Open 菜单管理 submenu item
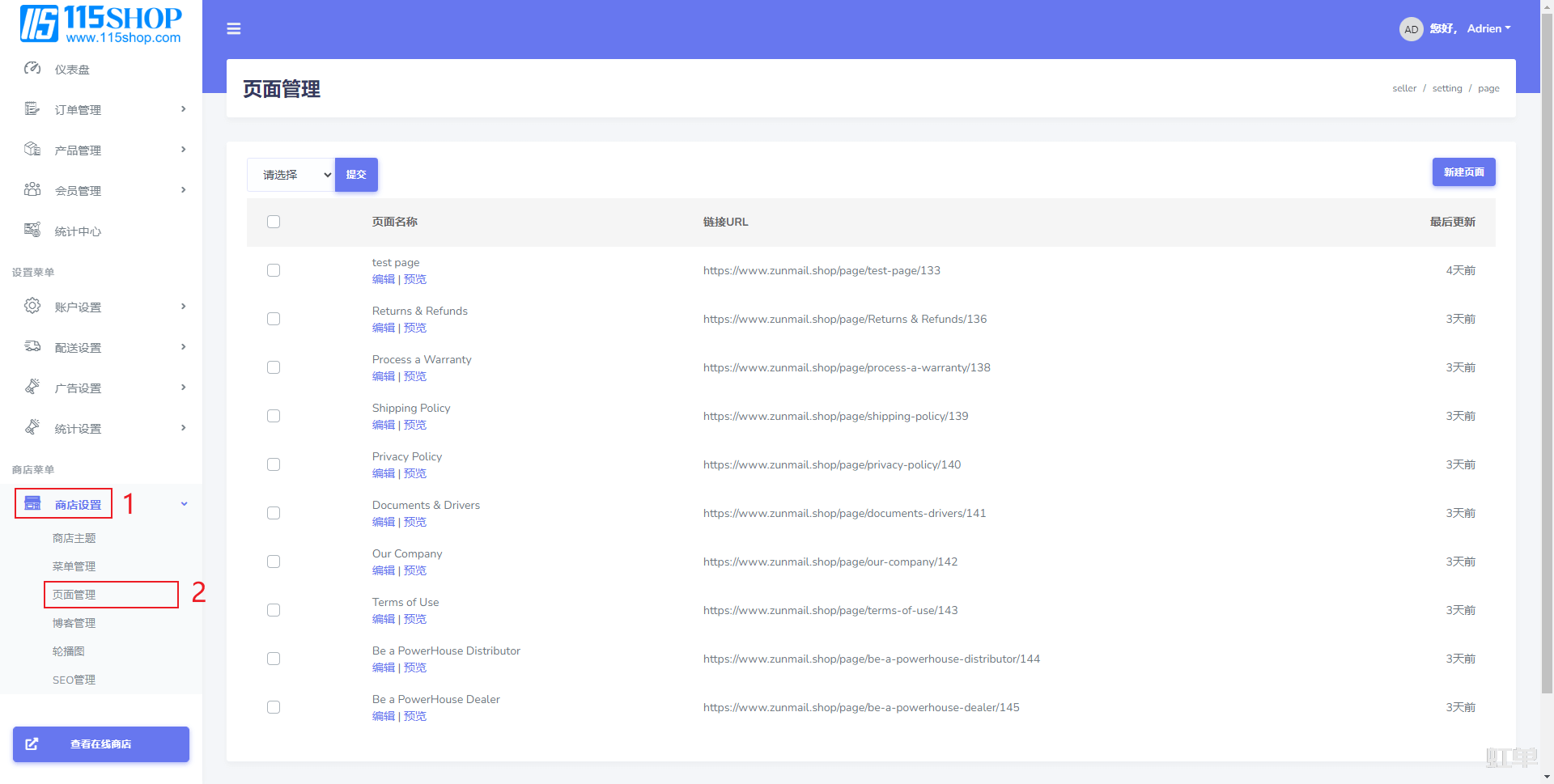Screen dimensions: 1554x784 point(74,566)
